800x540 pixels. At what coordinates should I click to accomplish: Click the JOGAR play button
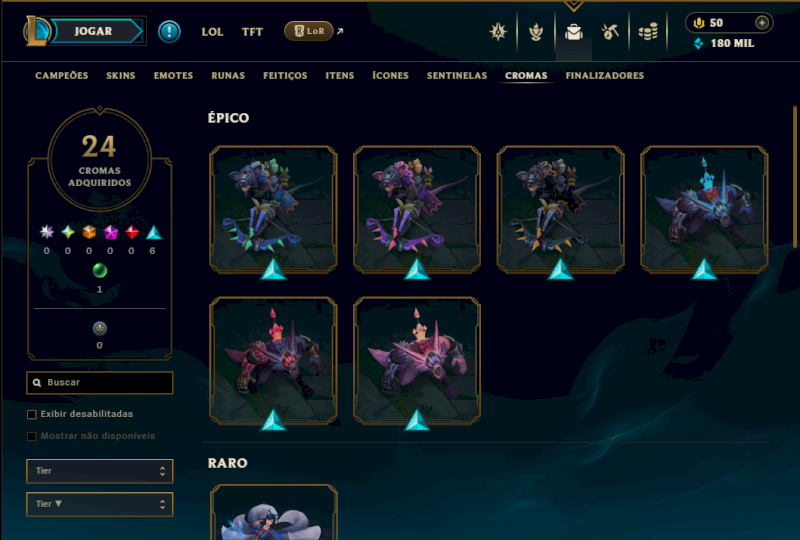point(96,31)
